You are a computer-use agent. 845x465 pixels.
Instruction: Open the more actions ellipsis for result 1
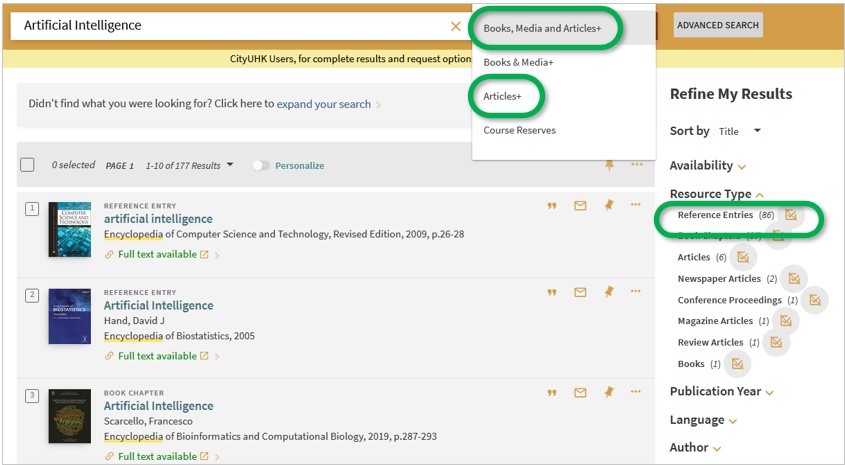(635, 205)
